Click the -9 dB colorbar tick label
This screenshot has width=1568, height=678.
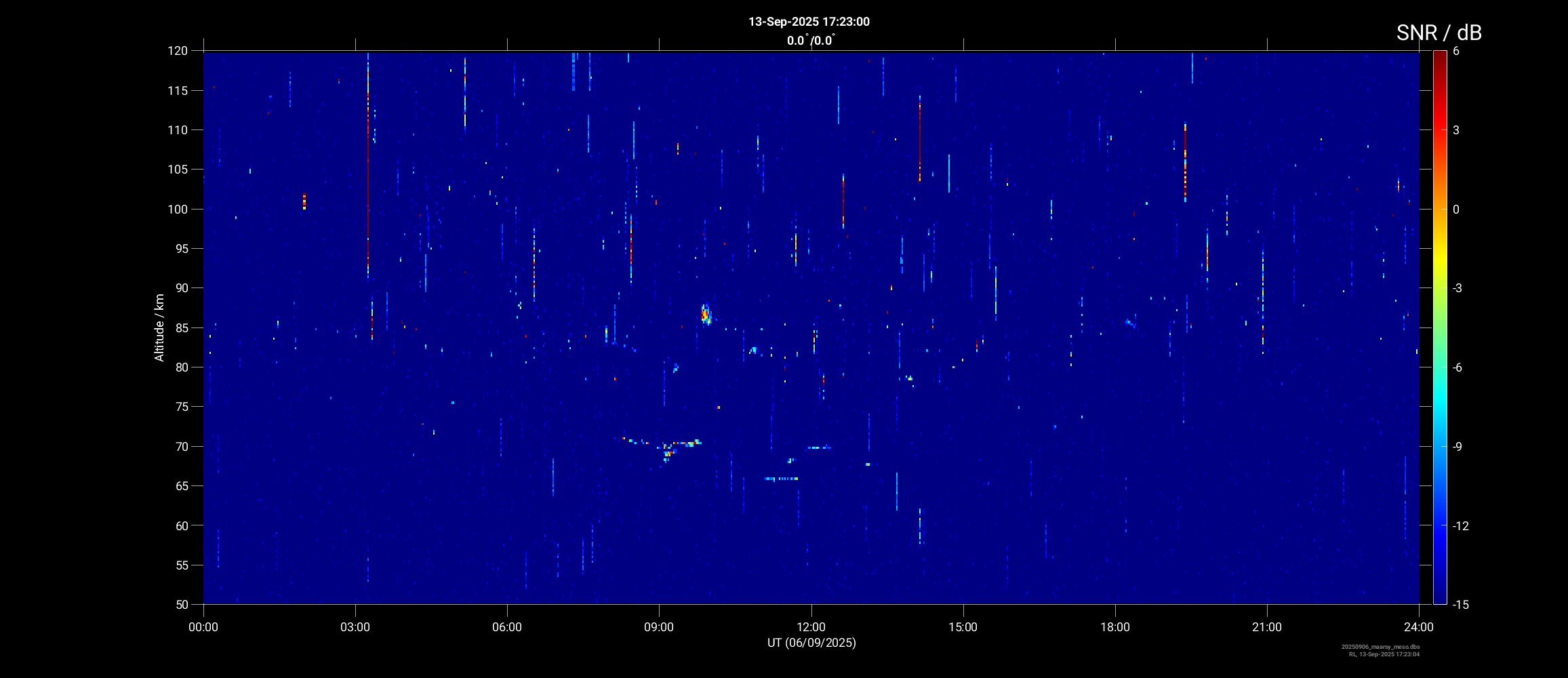point(1458,447)
